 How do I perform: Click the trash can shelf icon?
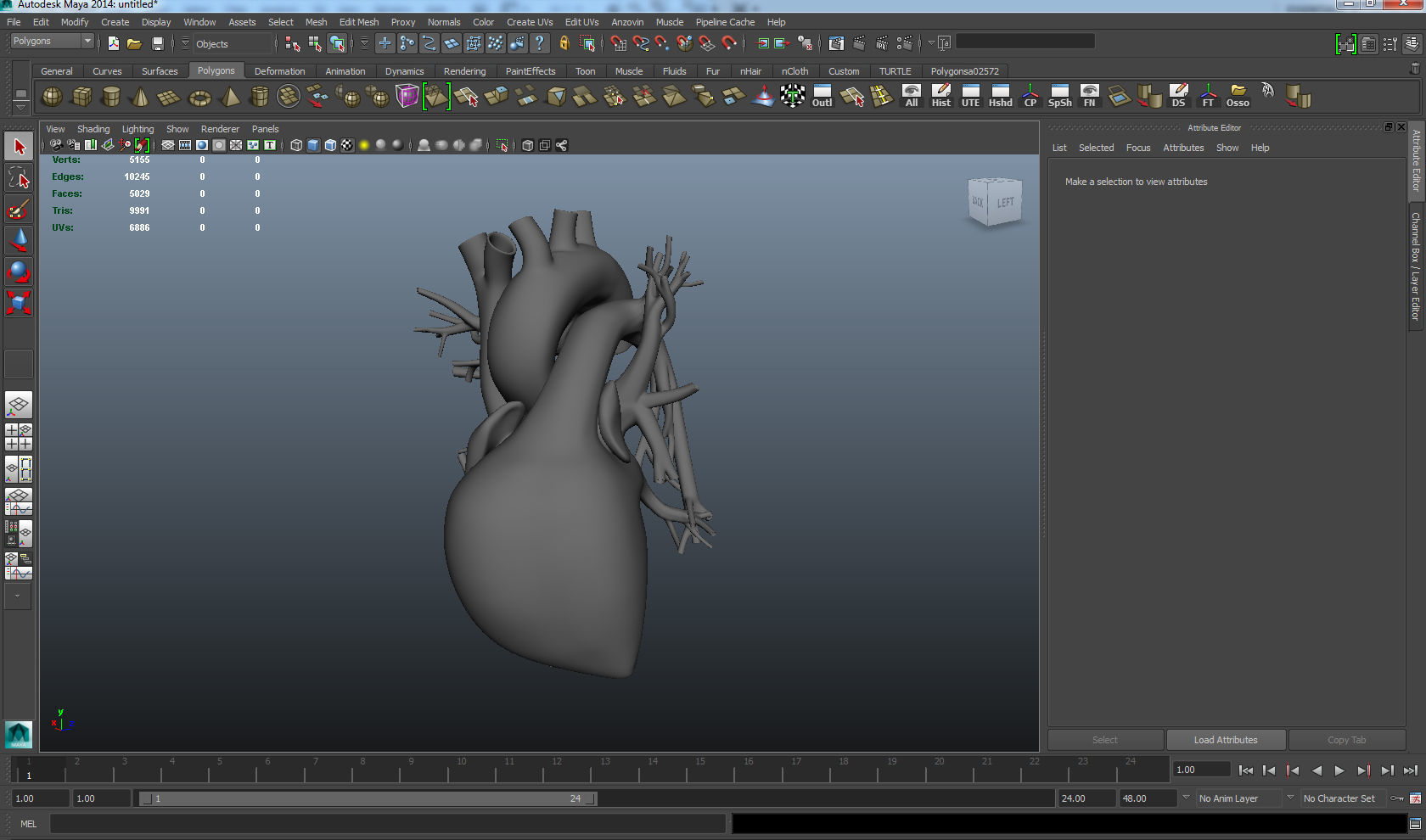pos(1414,69)
